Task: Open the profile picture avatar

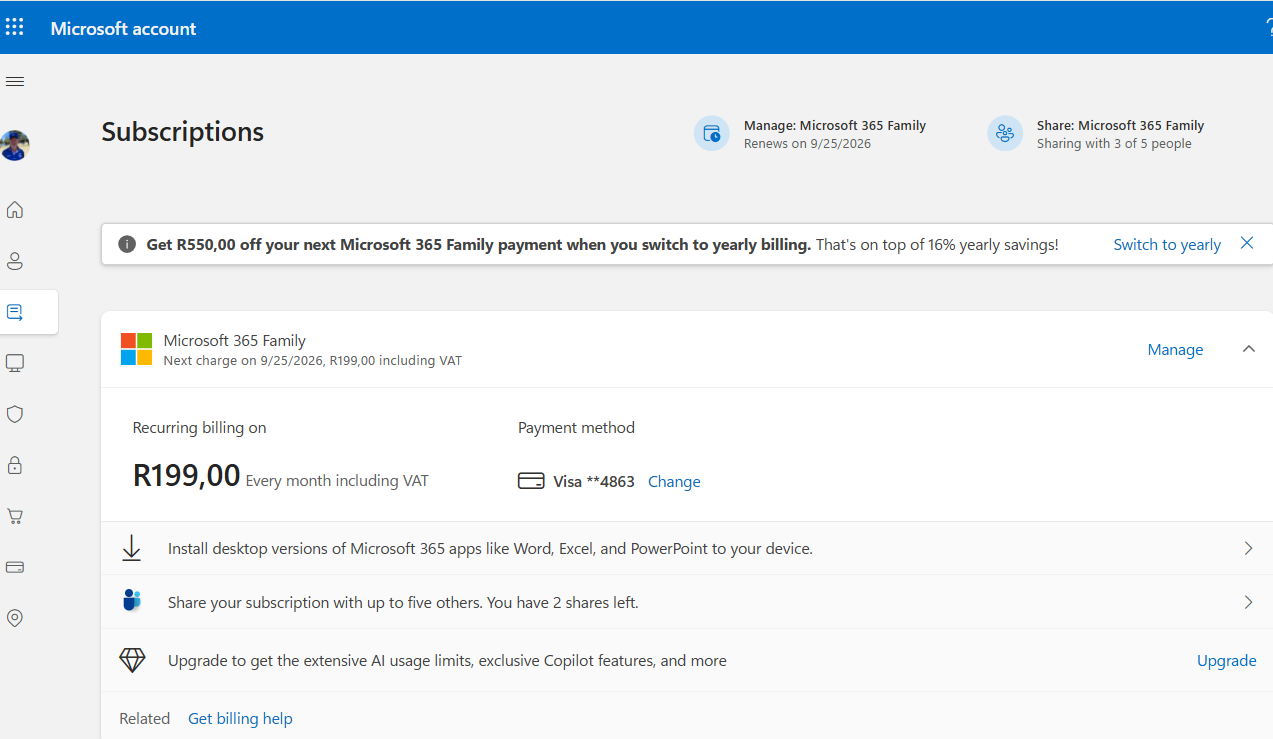Action: click(15, 146)
